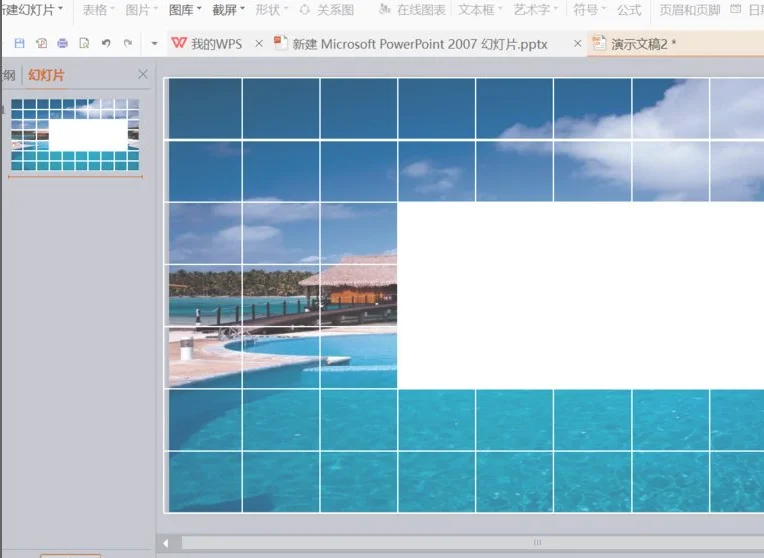Switch to the 我的WPS tab
764x558 pixels.
(x=216, y=44)
